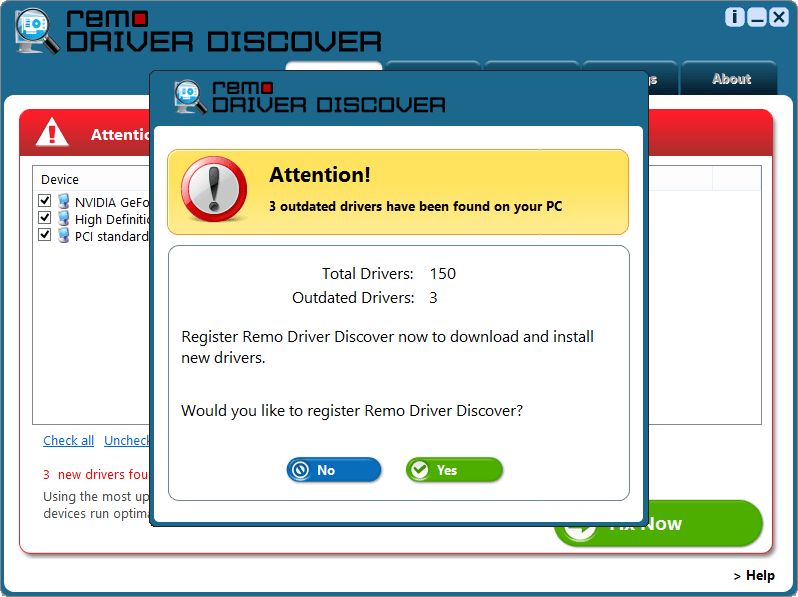Select the active white tab behind dialog

tap(333, 67)
